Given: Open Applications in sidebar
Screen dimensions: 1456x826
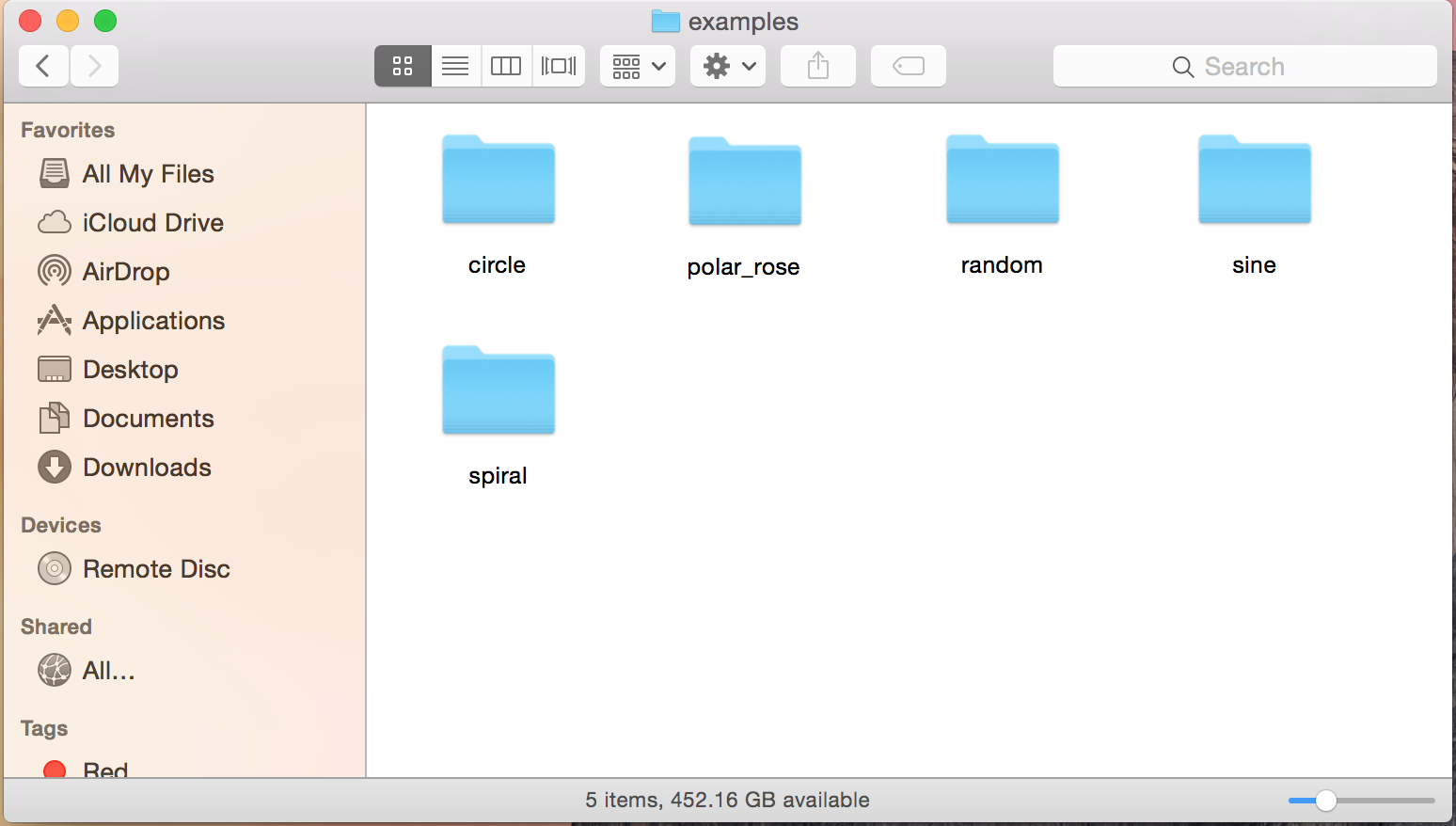Looking at the screenshot, I should (184, 320).
